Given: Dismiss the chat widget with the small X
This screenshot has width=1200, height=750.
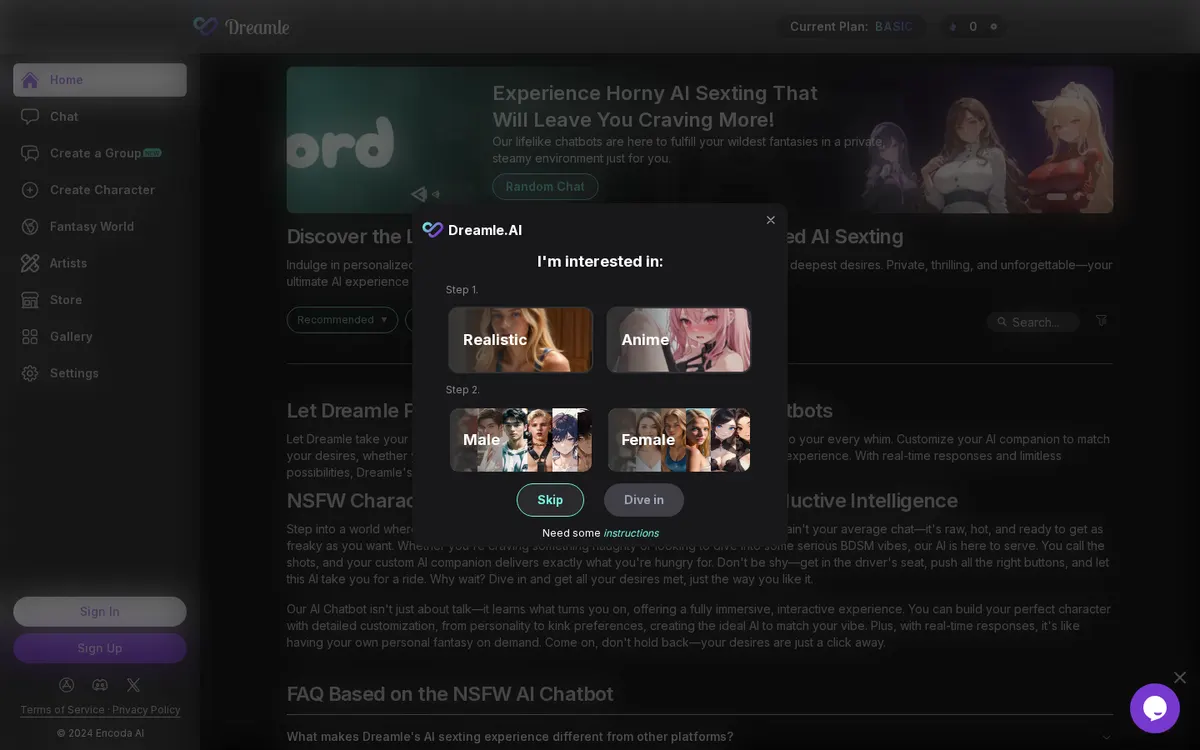Looking at the screenshot, I should [x=1180, y=678].
